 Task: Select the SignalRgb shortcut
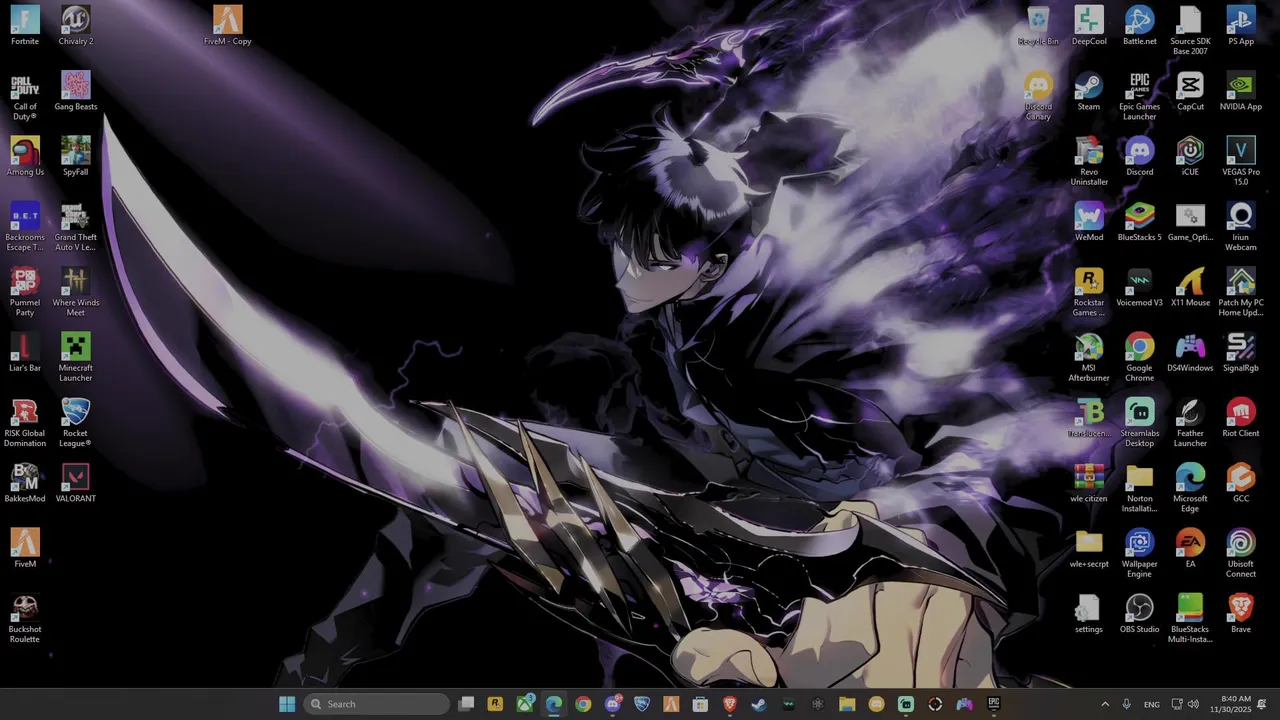click(x=1241, y=353)
